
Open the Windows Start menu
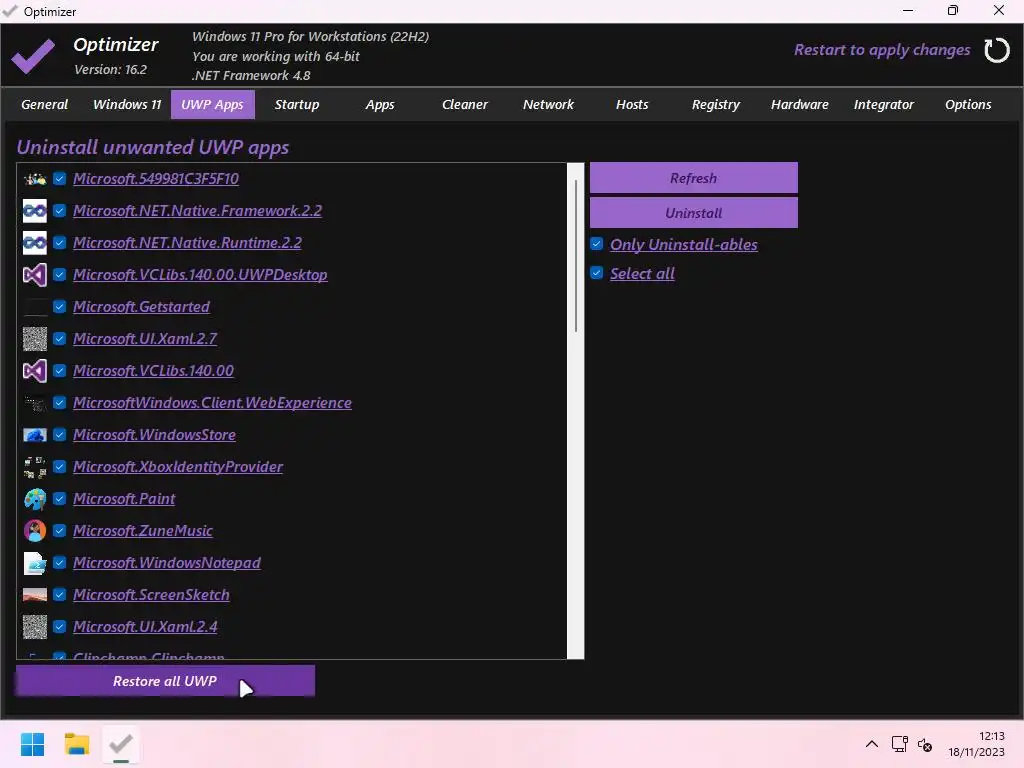tap(32, 744)
